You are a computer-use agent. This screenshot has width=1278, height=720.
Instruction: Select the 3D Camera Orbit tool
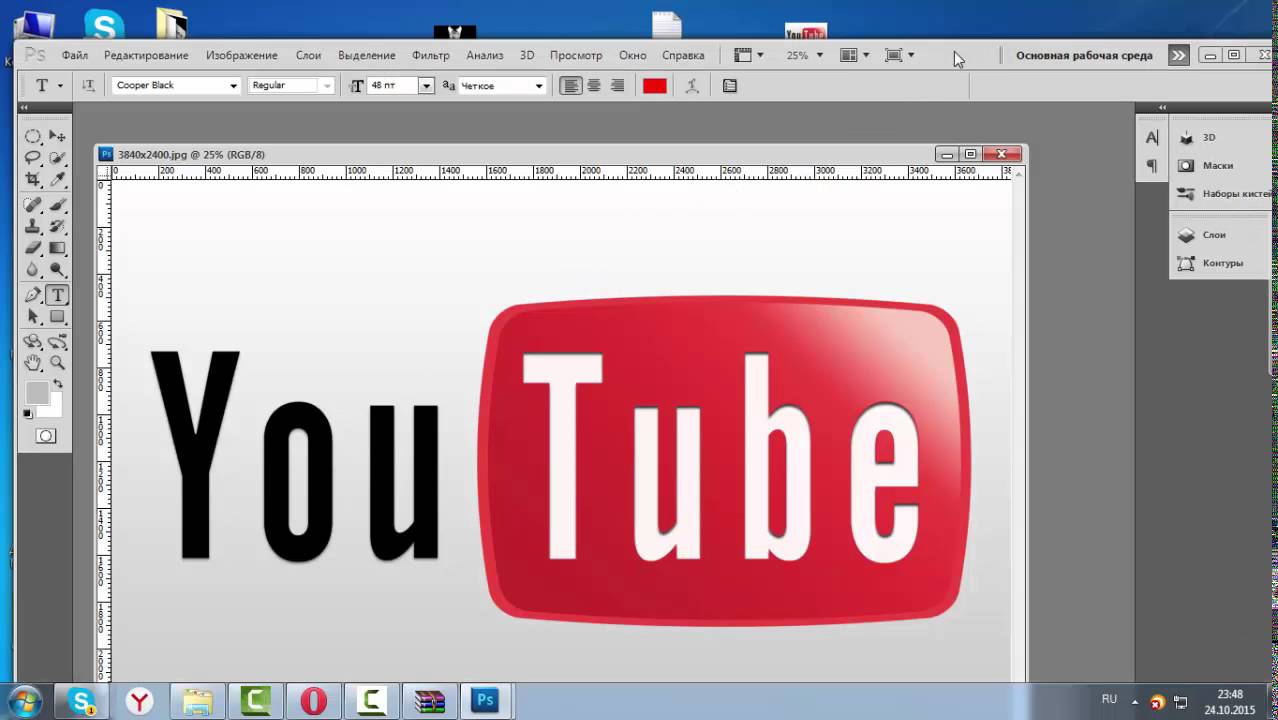pyautogui.click(x=58, y=341)
